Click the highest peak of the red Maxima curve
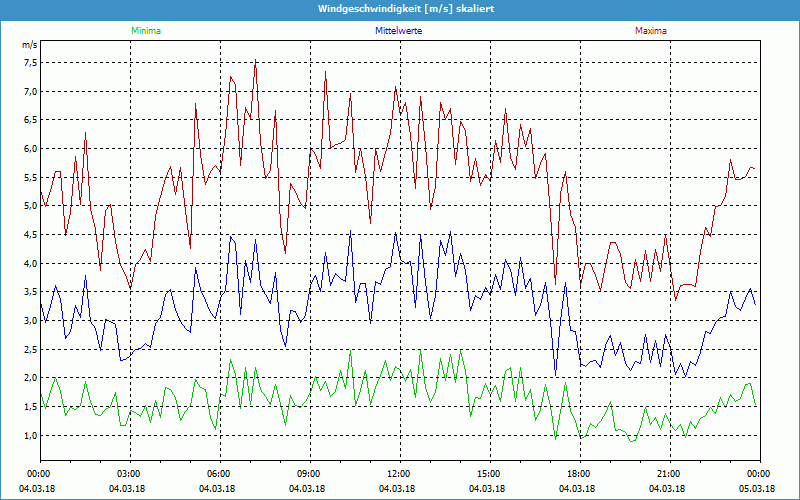Screen dimensions: 800x500 (255, 62)
